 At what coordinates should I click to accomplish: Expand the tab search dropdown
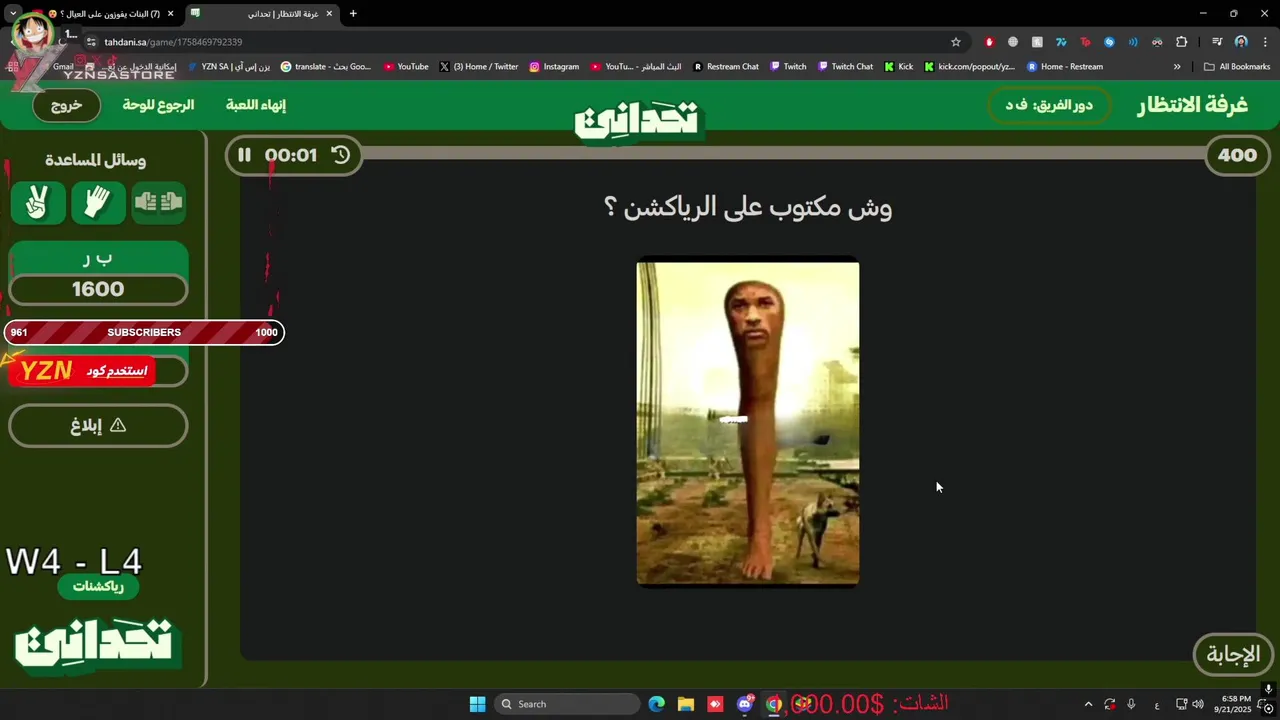point(13,14)
